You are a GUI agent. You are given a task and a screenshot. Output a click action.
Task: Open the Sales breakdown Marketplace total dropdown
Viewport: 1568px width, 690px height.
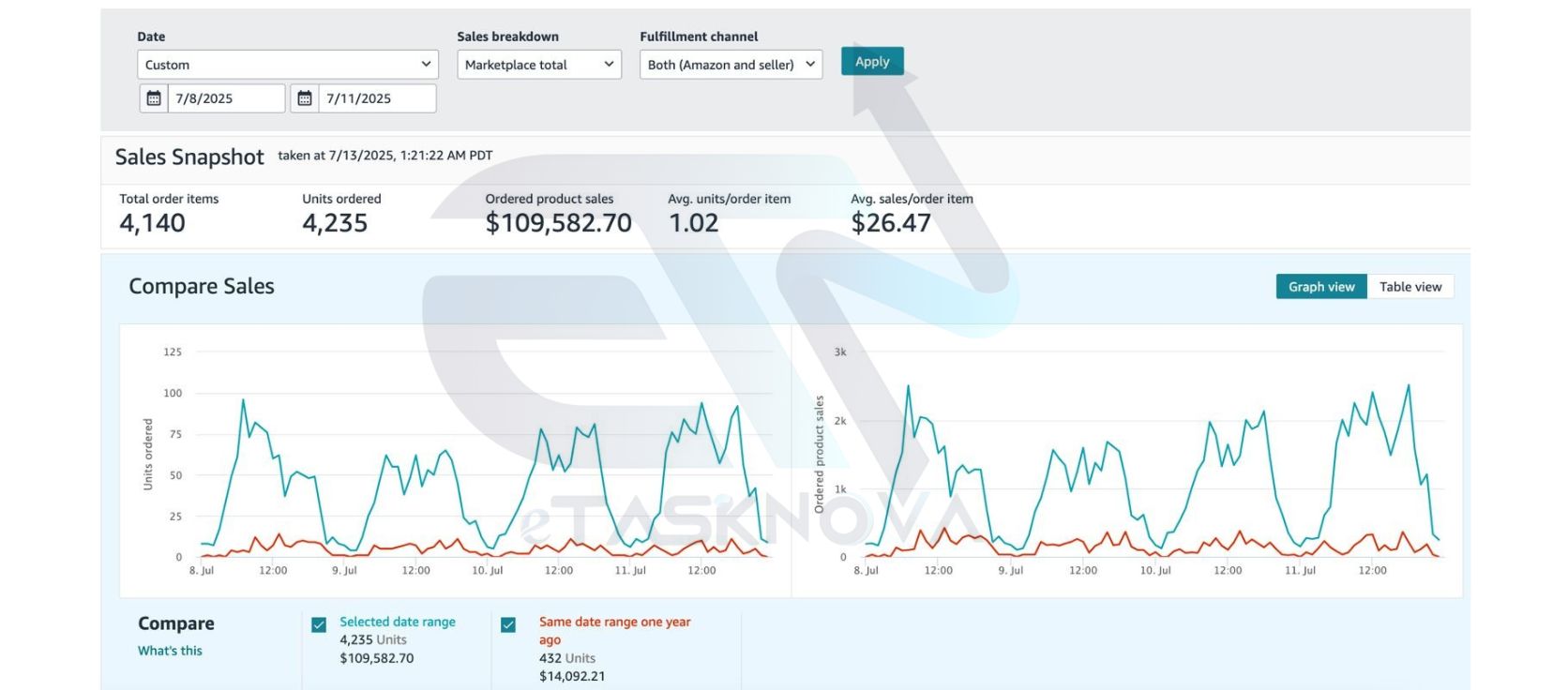pos(539,65)
